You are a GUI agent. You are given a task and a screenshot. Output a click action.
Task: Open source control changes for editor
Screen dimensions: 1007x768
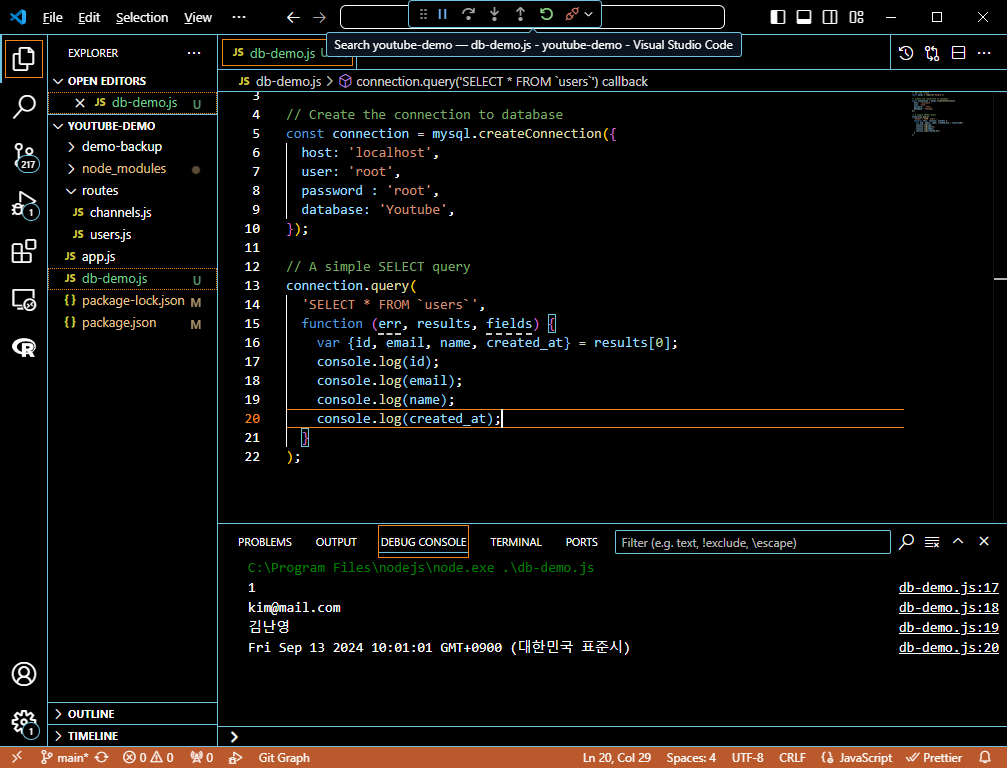point(933,53)
